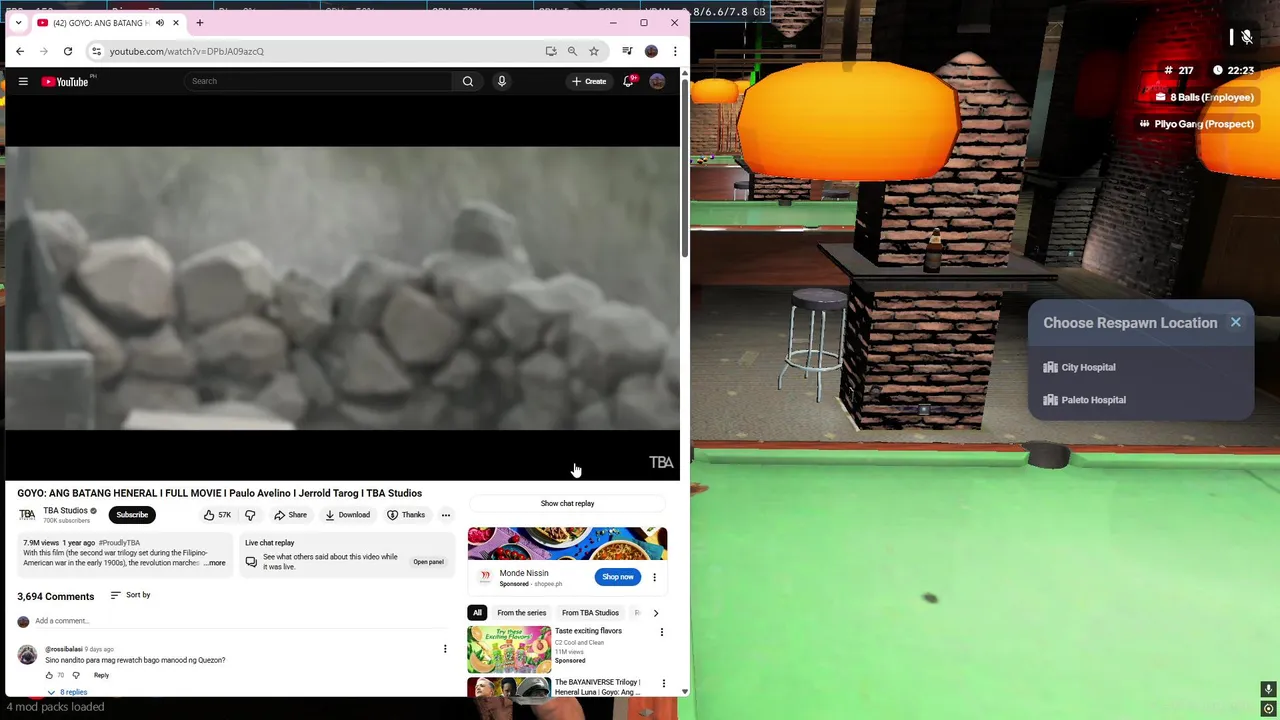Click Show chat replay
The image size is (1280, 720).
click(567, 504)
